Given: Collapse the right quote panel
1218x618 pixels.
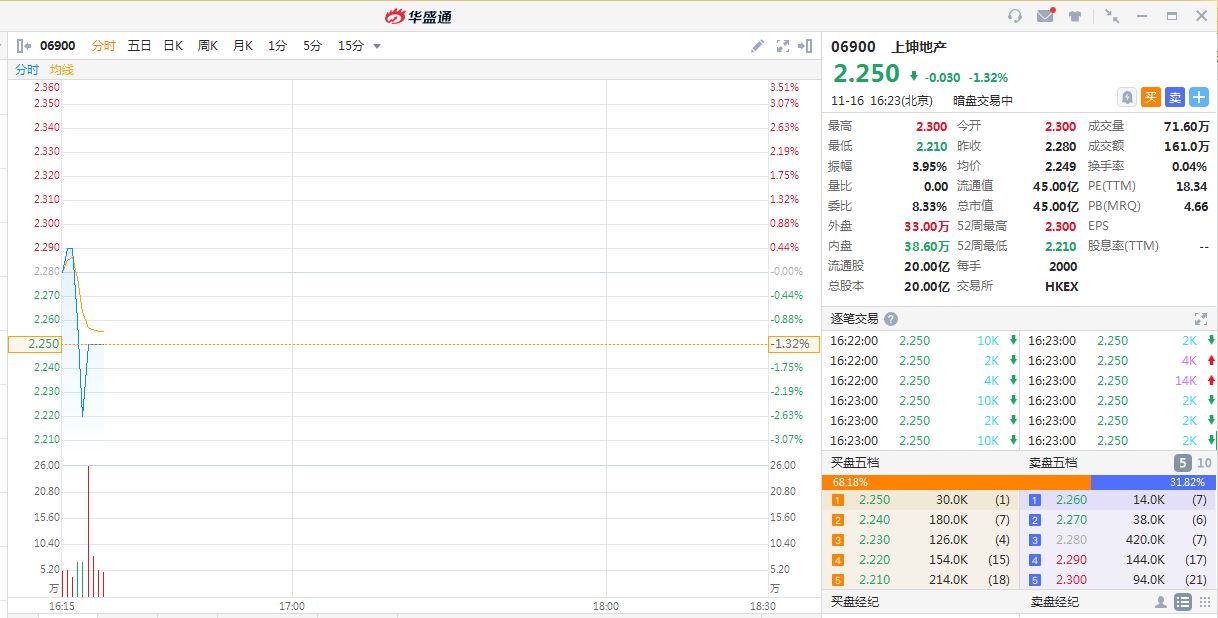Looking at the screenshot, I should (x=806, y=46).
